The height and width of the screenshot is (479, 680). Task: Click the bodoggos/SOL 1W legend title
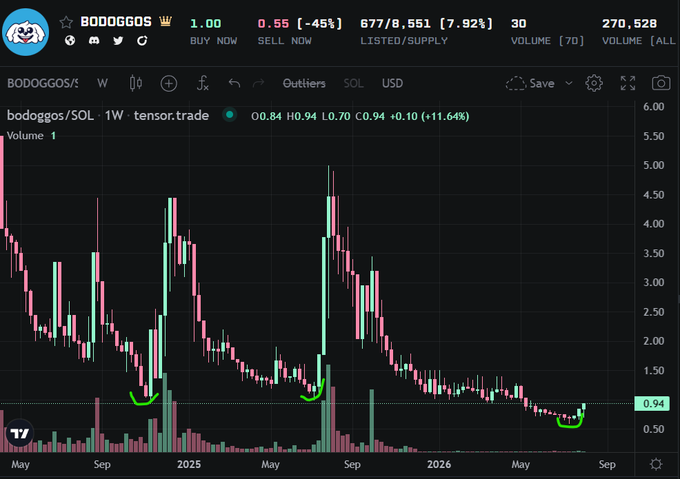(108, 116)
